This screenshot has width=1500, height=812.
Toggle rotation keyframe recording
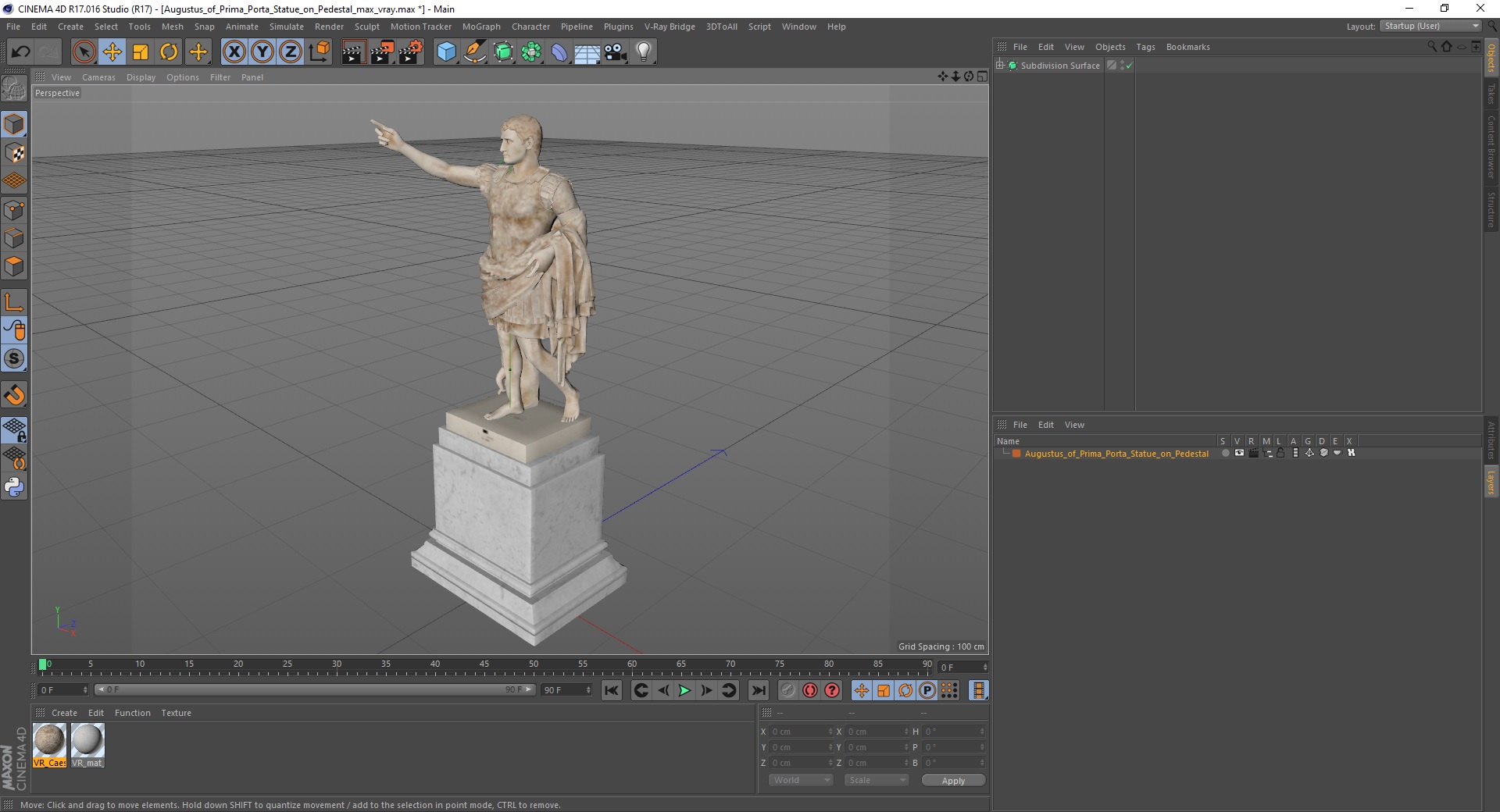(x=905, y=690)
